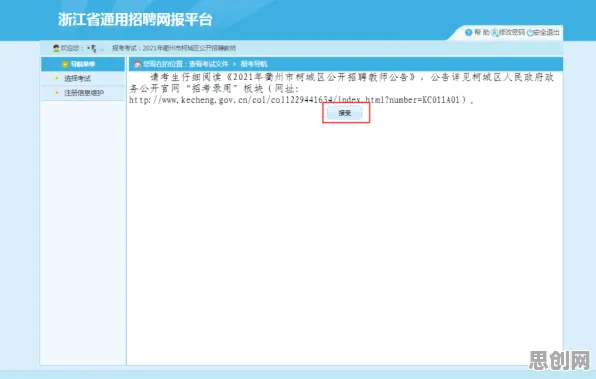The image size is (596, 379).
Task: Click the 报考考试 exam name text
Action: [174, 48]
